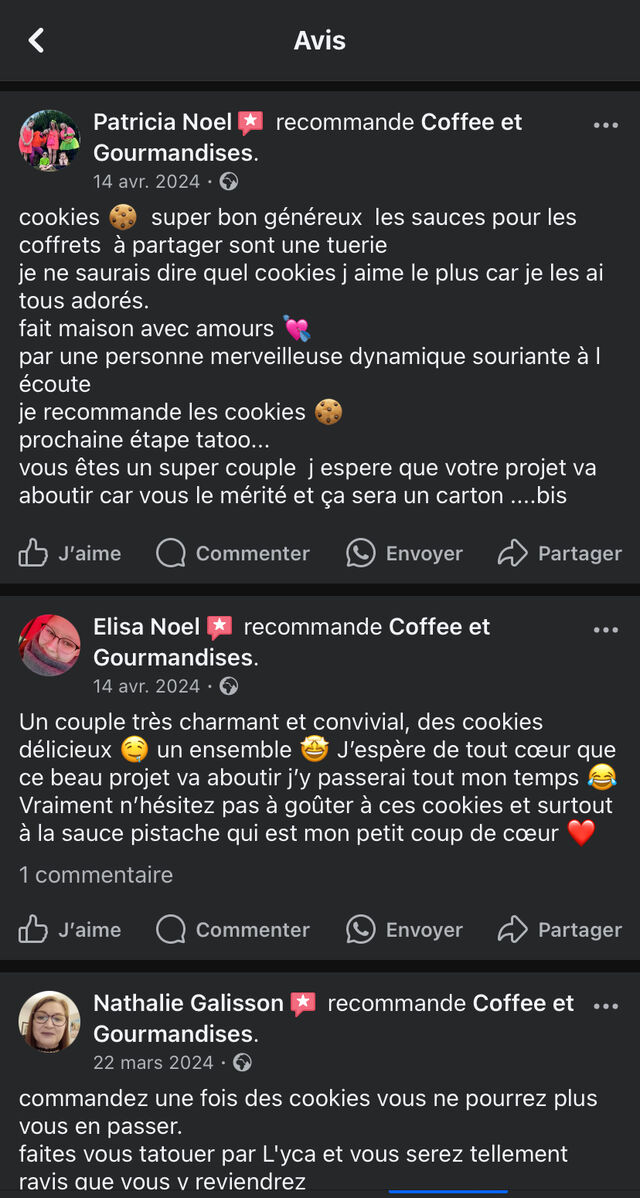Open Nathalie Galisson's profile name link
Image resolution: width=640 pixels, height=1198 pixels.
click(x=188, y=1003)
